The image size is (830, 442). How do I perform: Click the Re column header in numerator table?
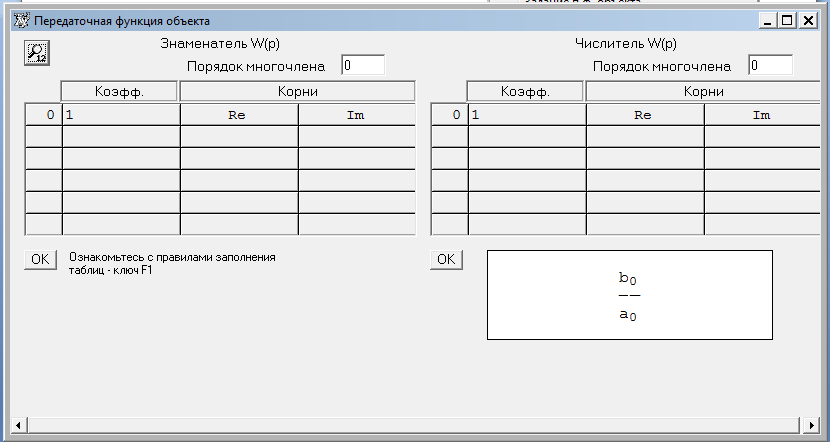pos(645,115)
